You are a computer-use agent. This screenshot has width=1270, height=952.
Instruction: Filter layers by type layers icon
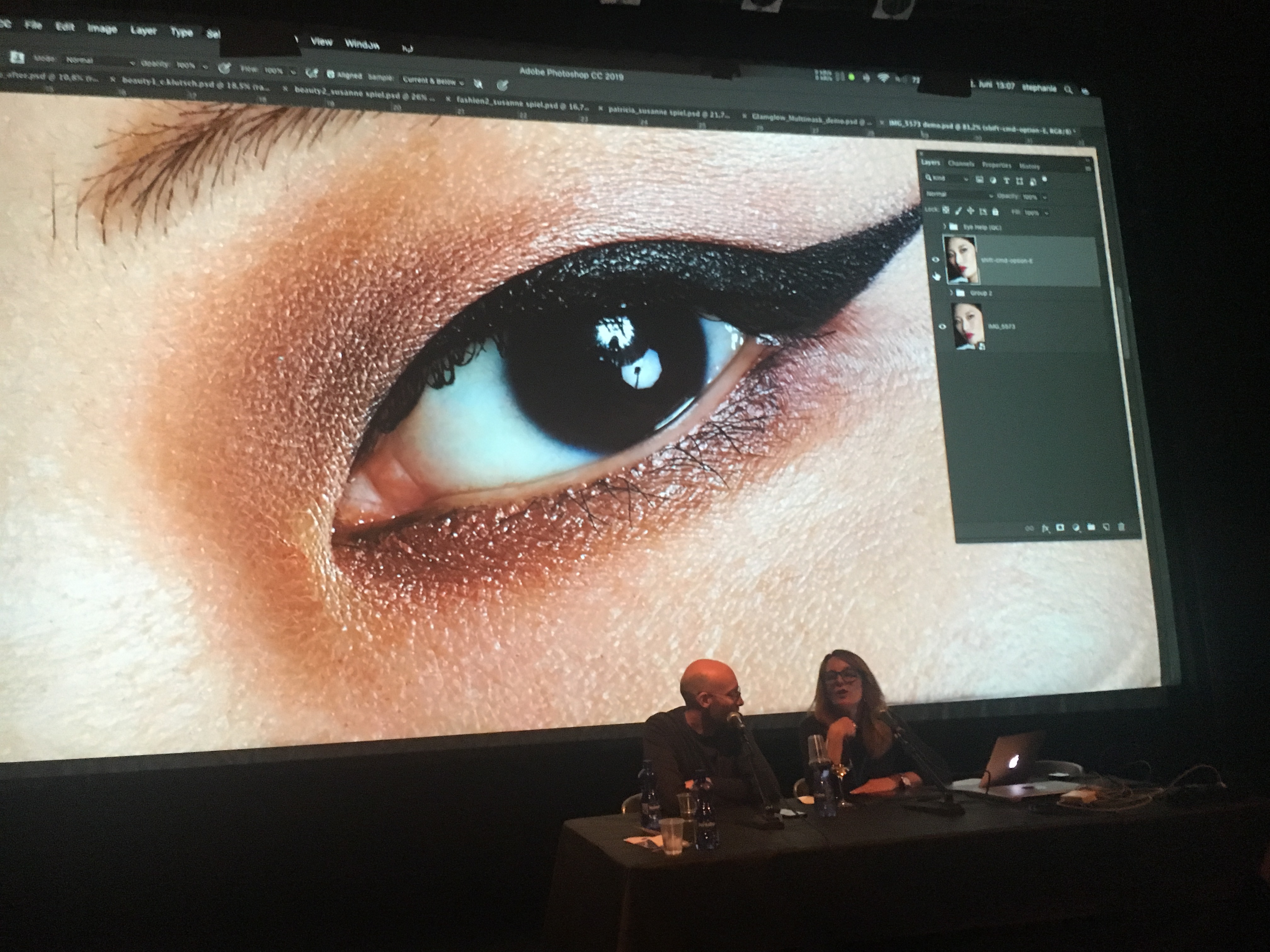tap(1006, 180)
